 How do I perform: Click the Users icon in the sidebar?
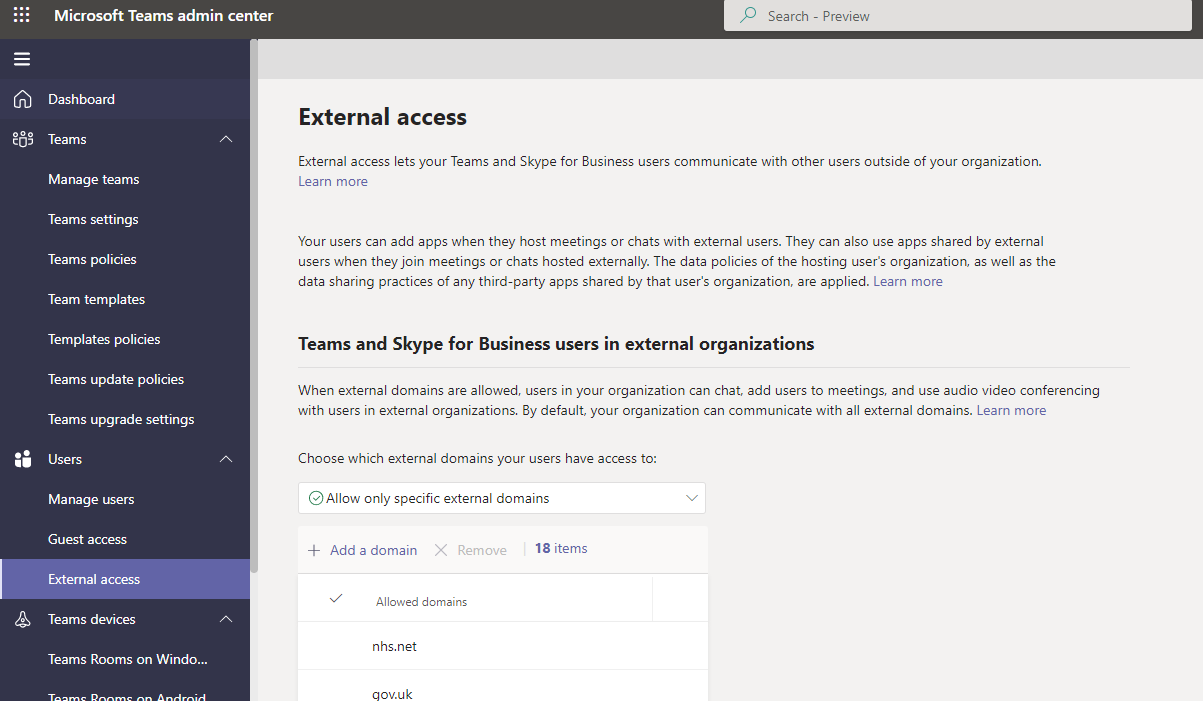[x=22, y=459]
